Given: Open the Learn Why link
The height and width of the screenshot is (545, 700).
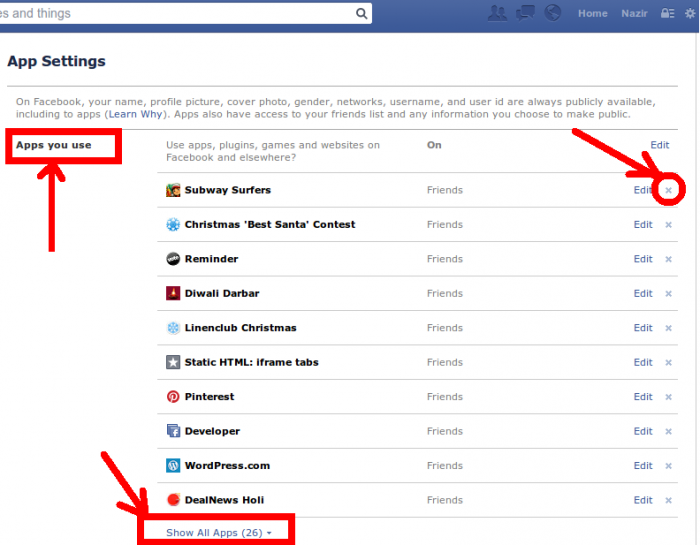Looking at the screenshot, I should pos(135,114).
